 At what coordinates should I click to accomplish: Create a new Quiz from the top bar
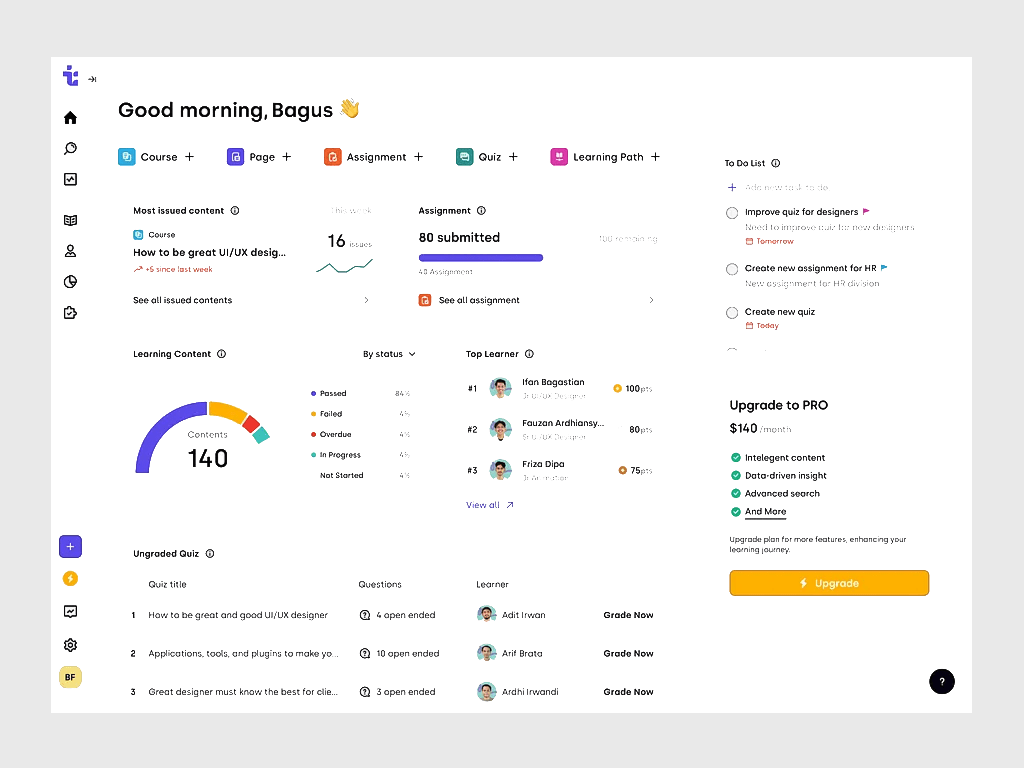coord(513,156)
